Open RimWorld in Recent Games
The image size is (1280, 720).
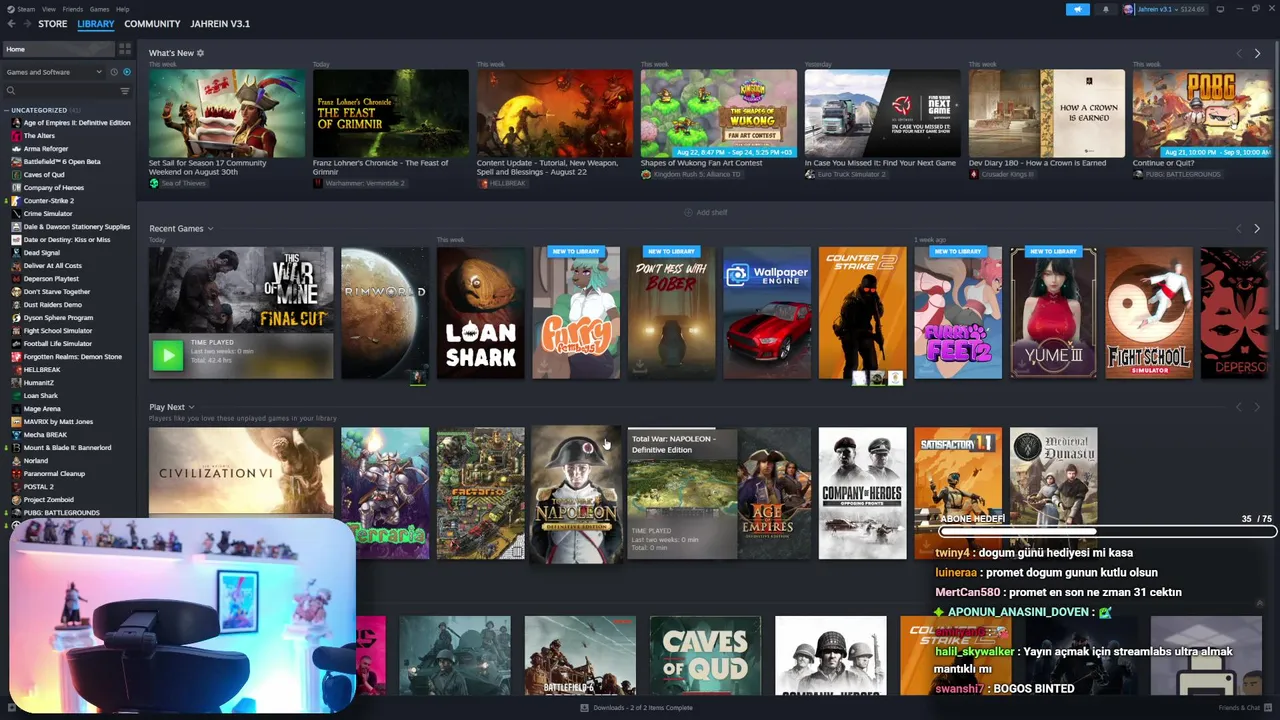385,313
